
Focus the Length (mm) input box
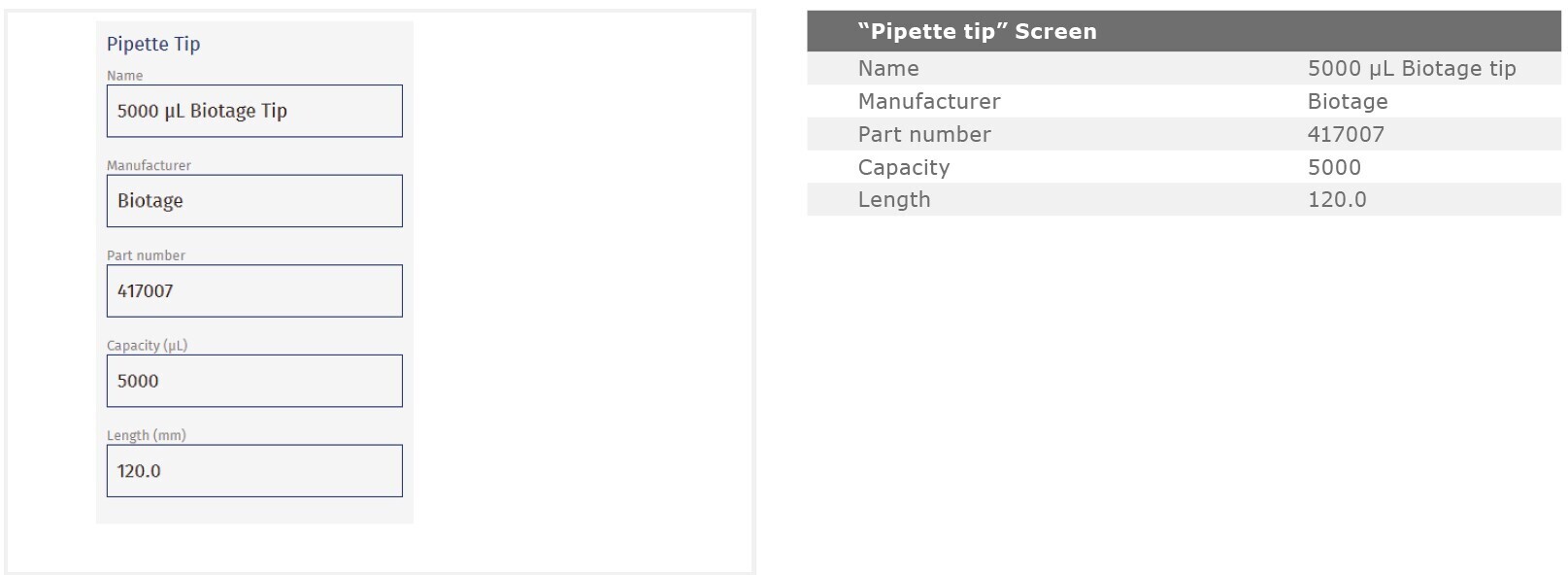(253, 471)
